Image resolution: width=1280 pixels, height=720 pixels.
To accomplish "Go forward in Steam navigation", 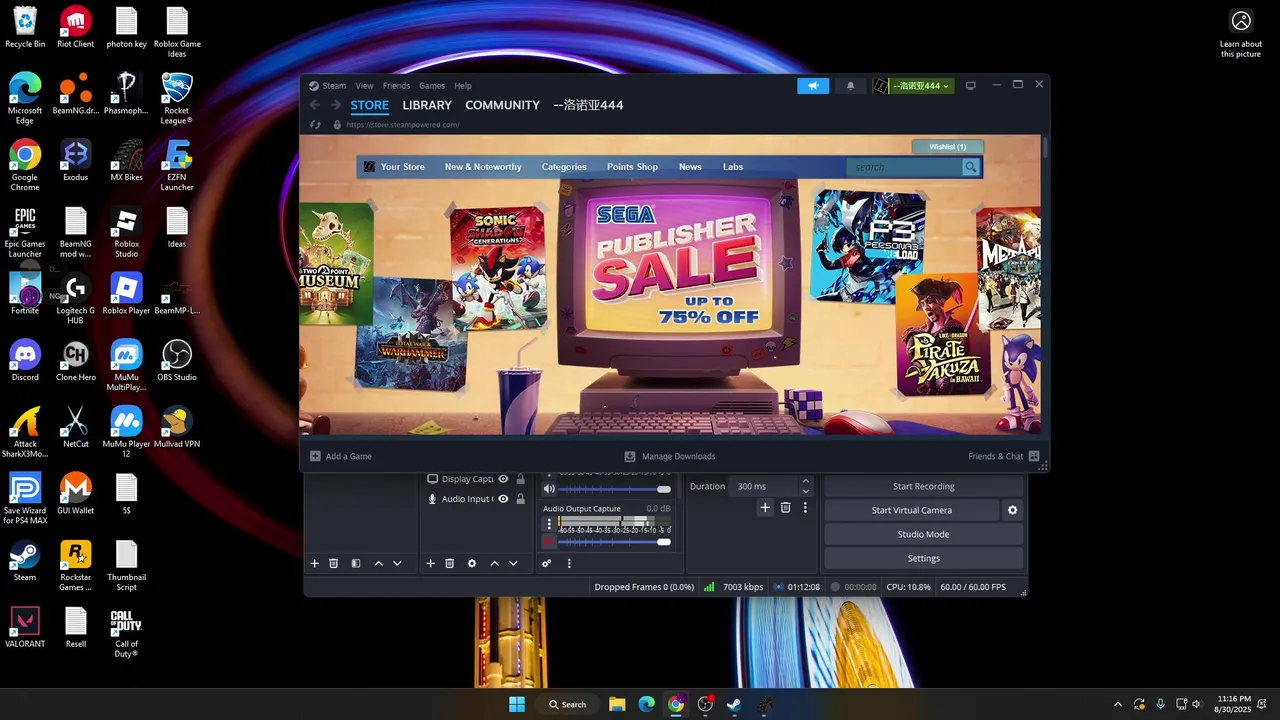I will (336, 105).
